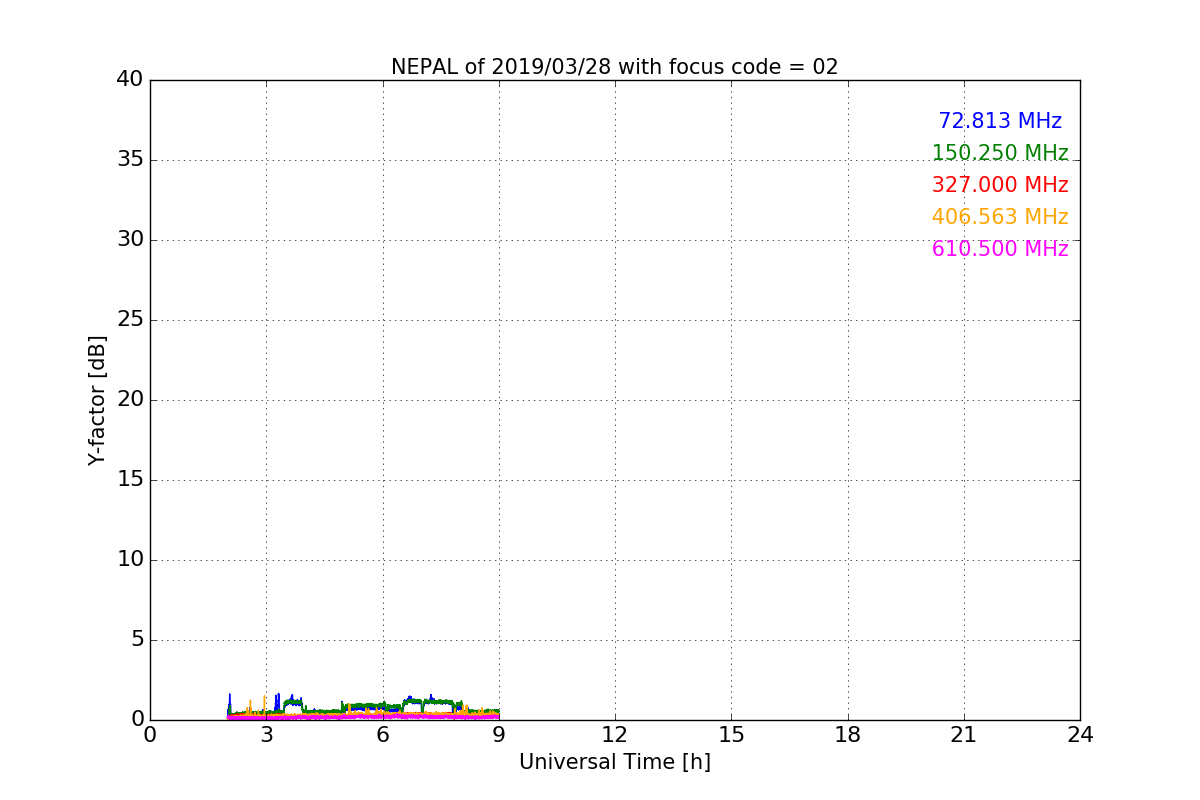The height and width of the screenshot is (800, 1200).
Task: Select the red '327.000 MHz' legend label
Action: 1000,185
